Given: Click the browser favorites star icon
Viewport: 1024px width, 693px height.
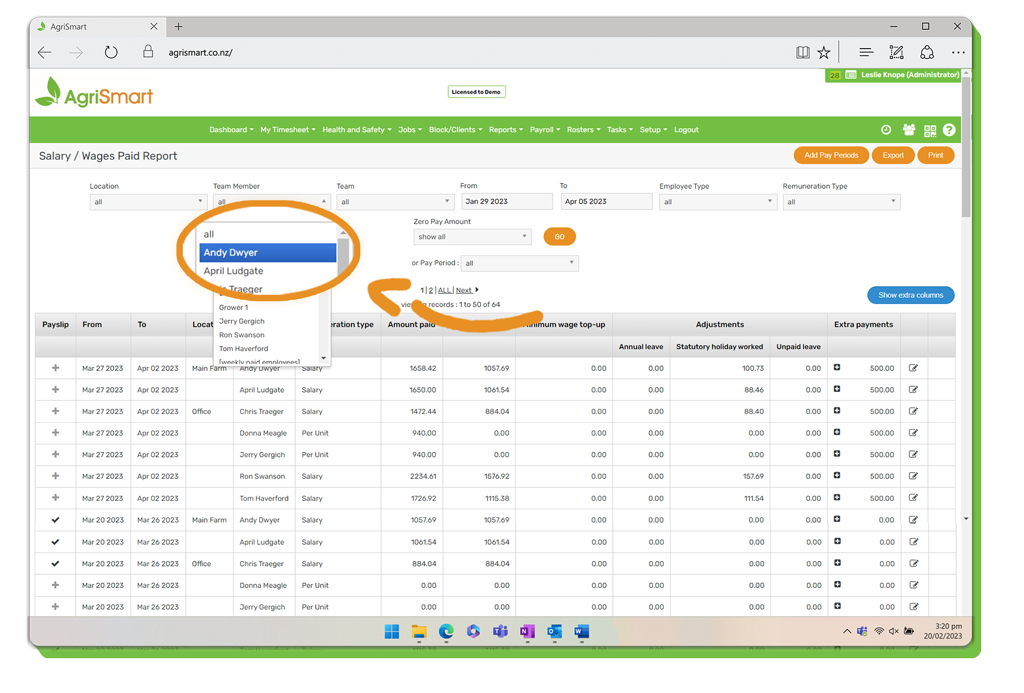Looking at the screenshot, I should (824, 53).
